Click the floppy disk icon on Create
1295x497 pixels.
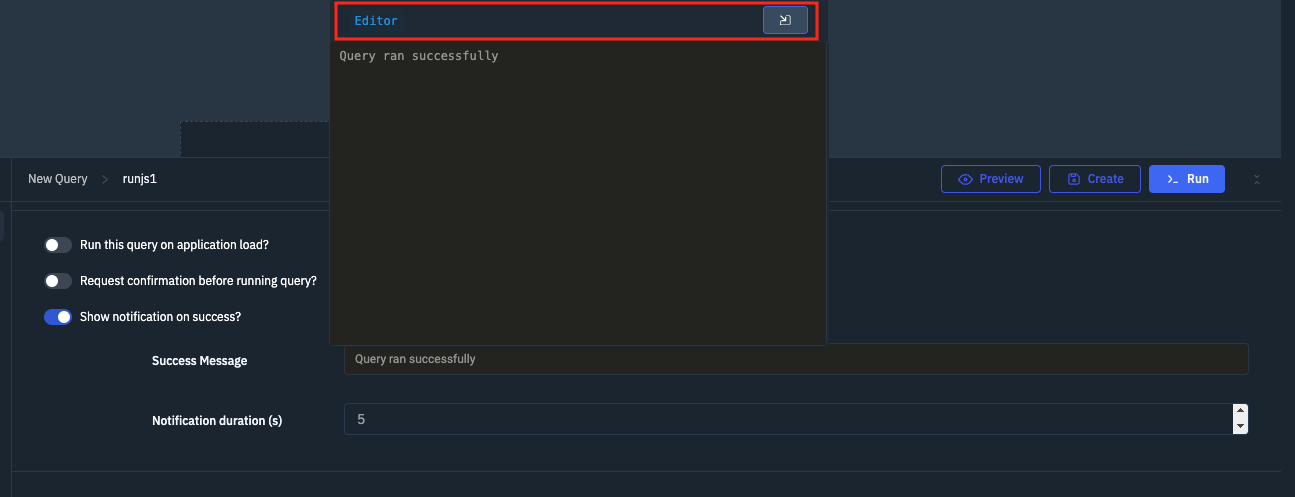(1073, 179)
